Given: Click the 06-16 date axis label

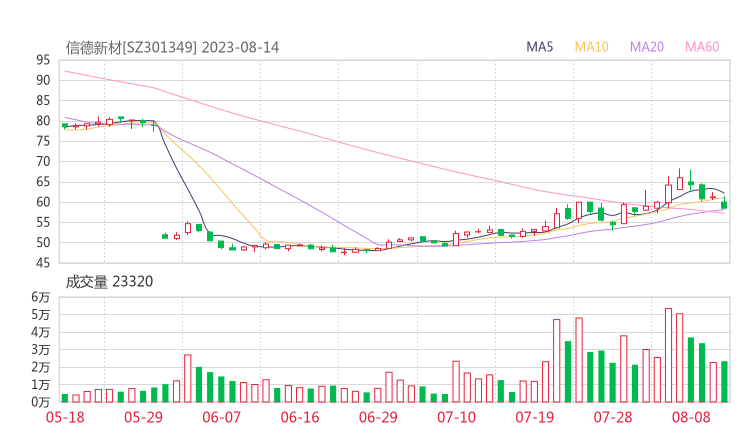Looking at the screenshot, I should [300, 417].
